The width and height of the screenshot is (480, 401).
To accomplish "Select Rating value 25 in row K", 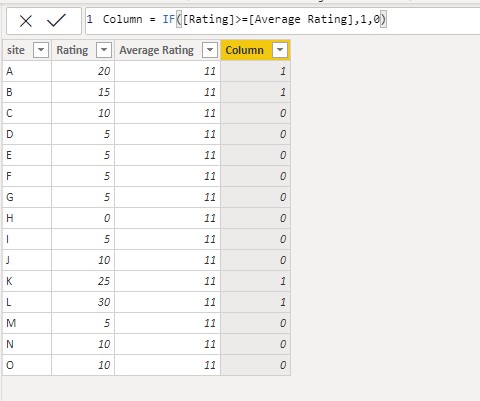I will [83, 281].
